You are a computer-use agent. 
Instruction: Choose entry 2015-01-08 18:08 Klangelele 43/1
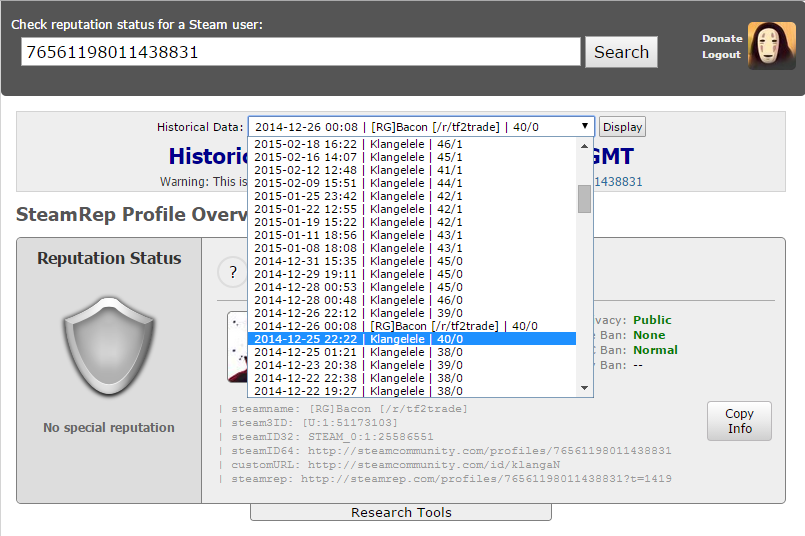click(412, 248)
